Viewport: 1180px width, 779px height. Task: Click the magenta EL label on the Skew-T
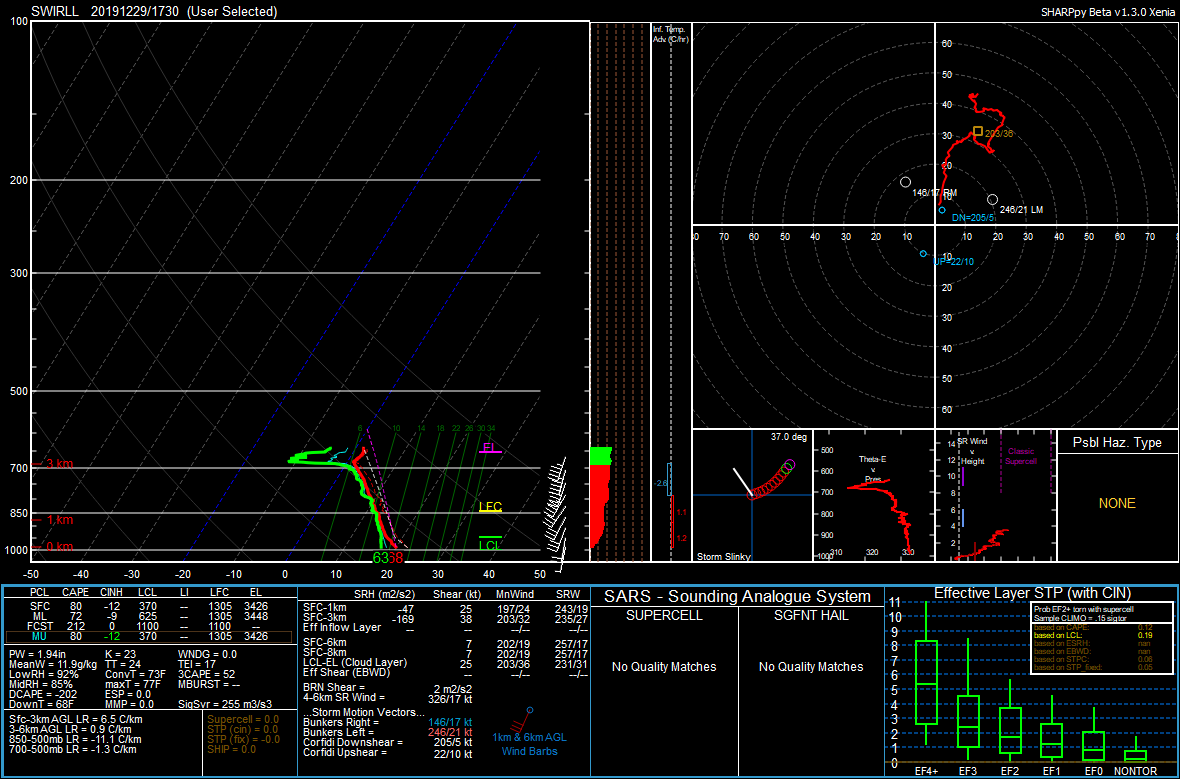point(489,447)
